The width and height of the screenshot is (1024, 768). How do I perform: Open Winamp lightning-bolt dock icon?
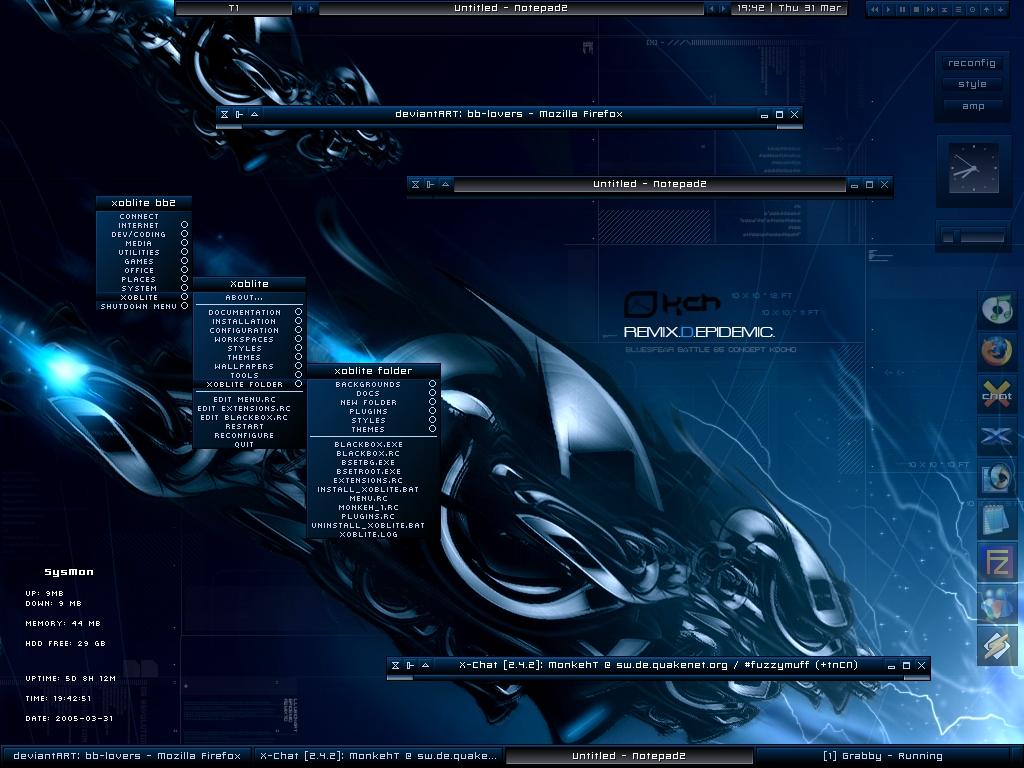click(x=997, y=647)
